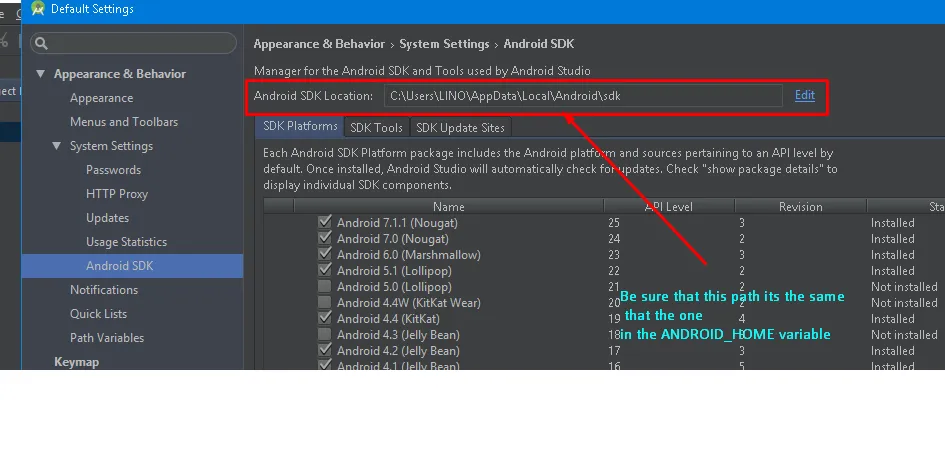Viewport: 945px width, 460px height.
Task: Click API level 25 cell
Action: tap(614, 223)
